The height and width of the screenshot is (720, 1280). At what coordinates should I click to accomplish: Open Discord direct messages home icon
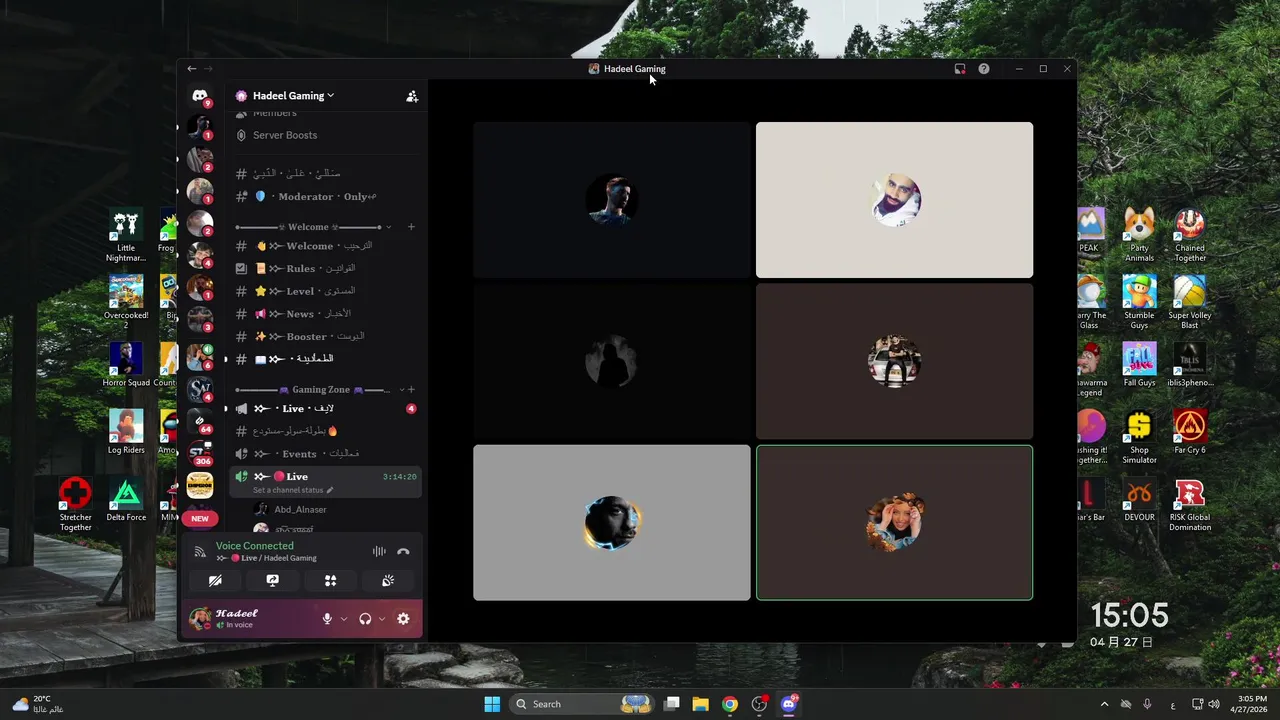(x=200, y=96)
